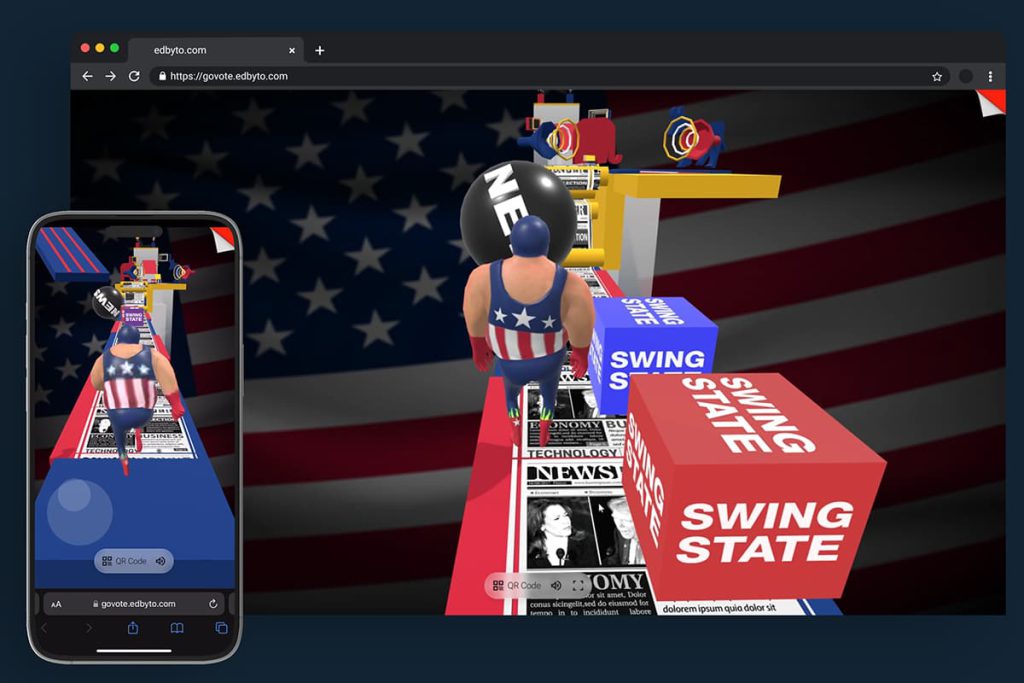
Task: Enter fullscreen using the expand icon
Action: pos(578,585)
